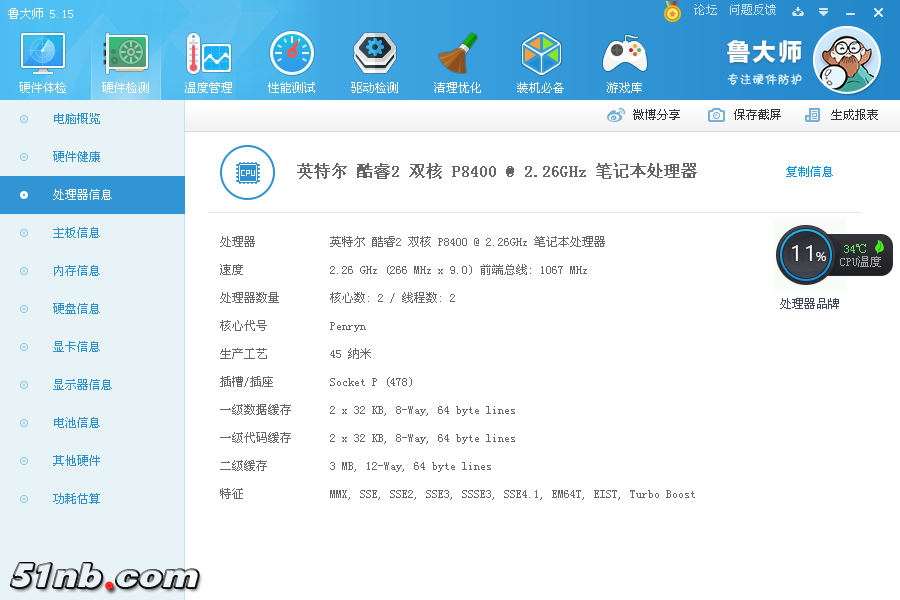Select the 温度管理 thermometer icon
The width and height of the screenshot is (900, 600).
pyautogui.click(x=208, y=54)
